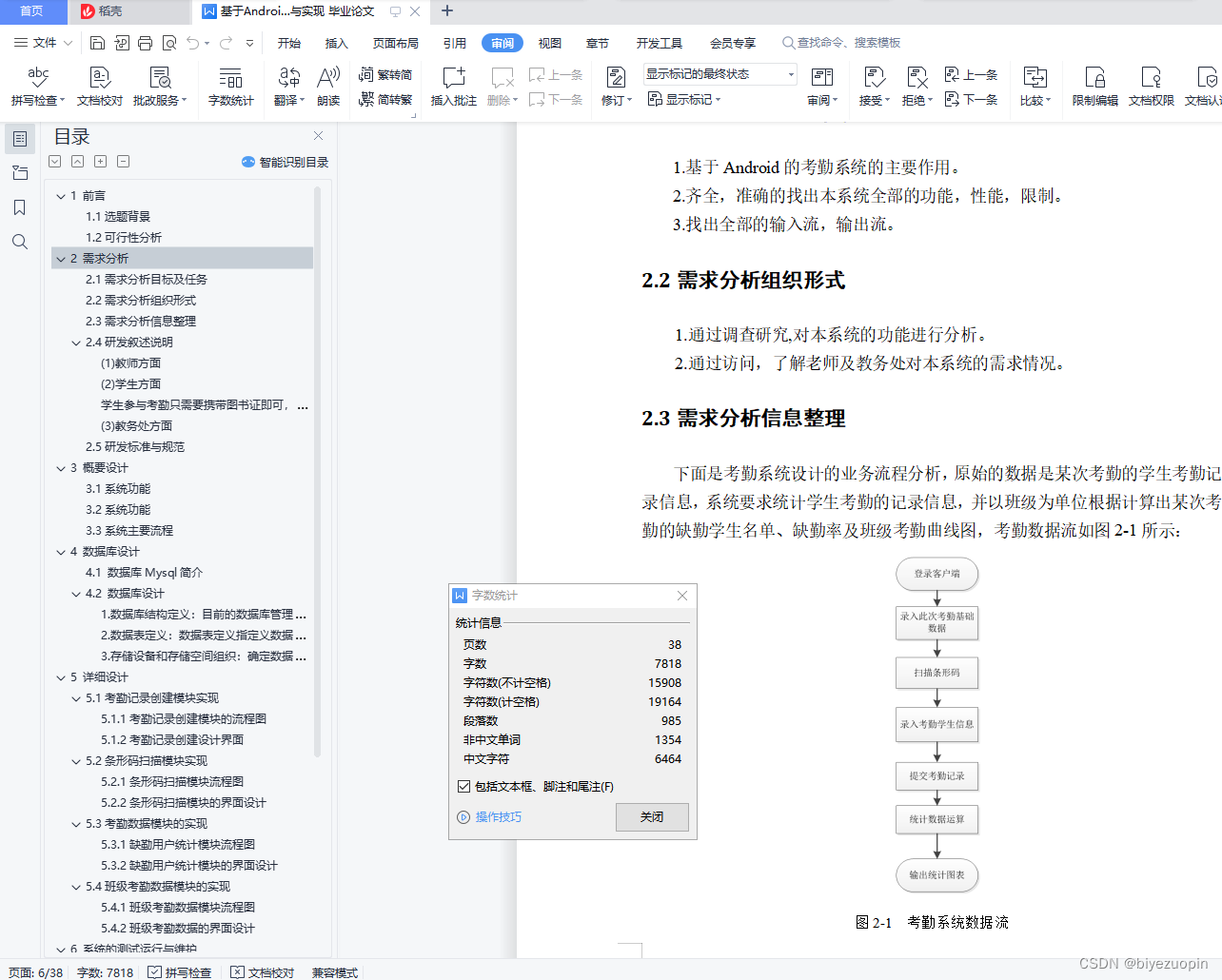Screen dimensions: 1222x980
Task: Open the translate (翻译) tool
Action: tap(289, 86)
